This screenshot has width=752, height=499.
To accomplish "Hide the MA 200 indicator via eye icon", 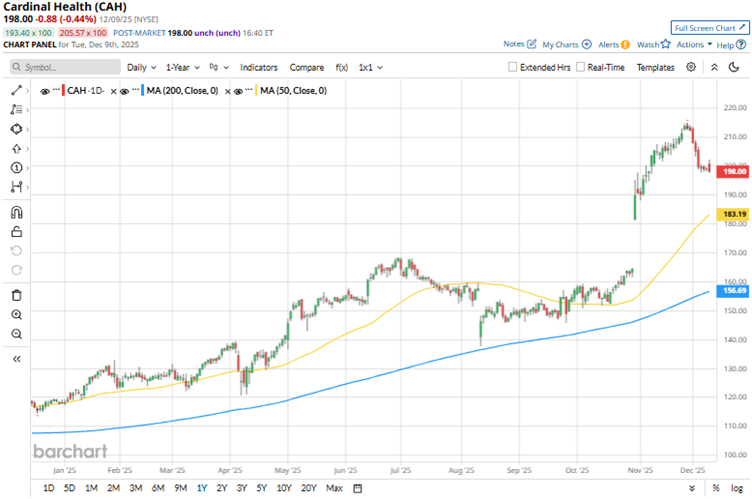I will click(125, 90).
